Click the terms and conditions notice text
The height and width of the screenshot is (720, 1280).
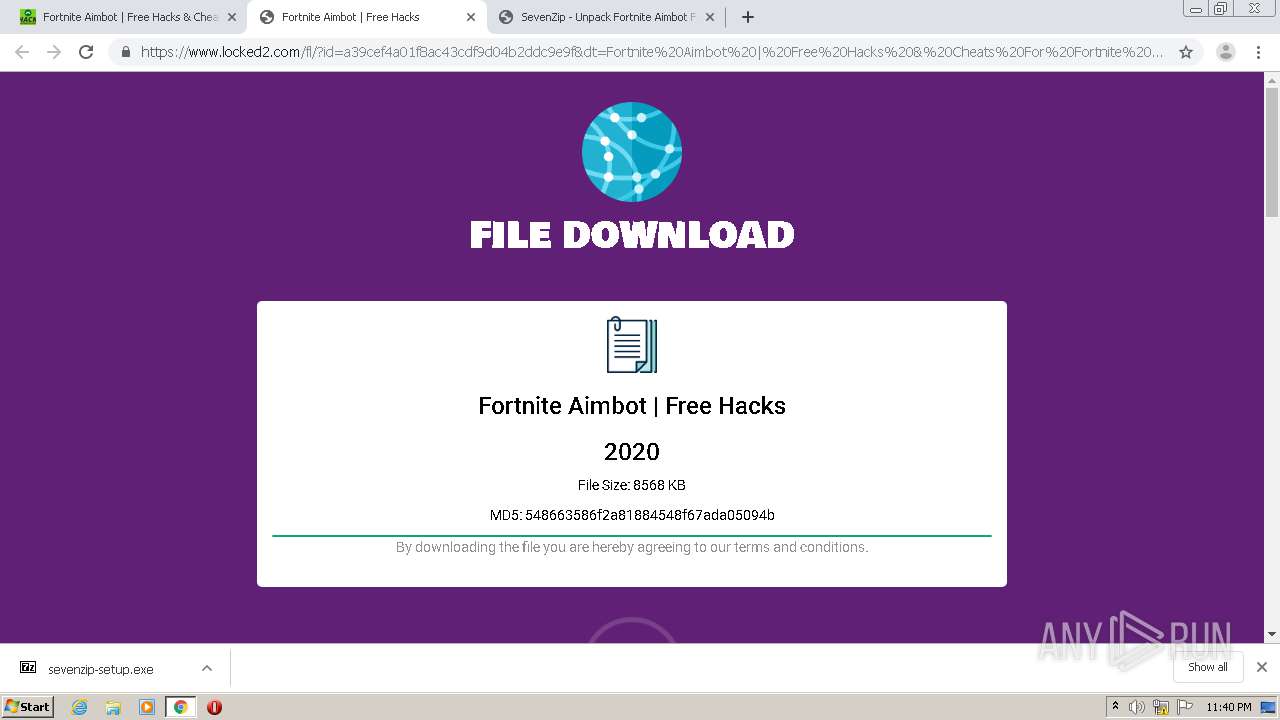(632, 547)
